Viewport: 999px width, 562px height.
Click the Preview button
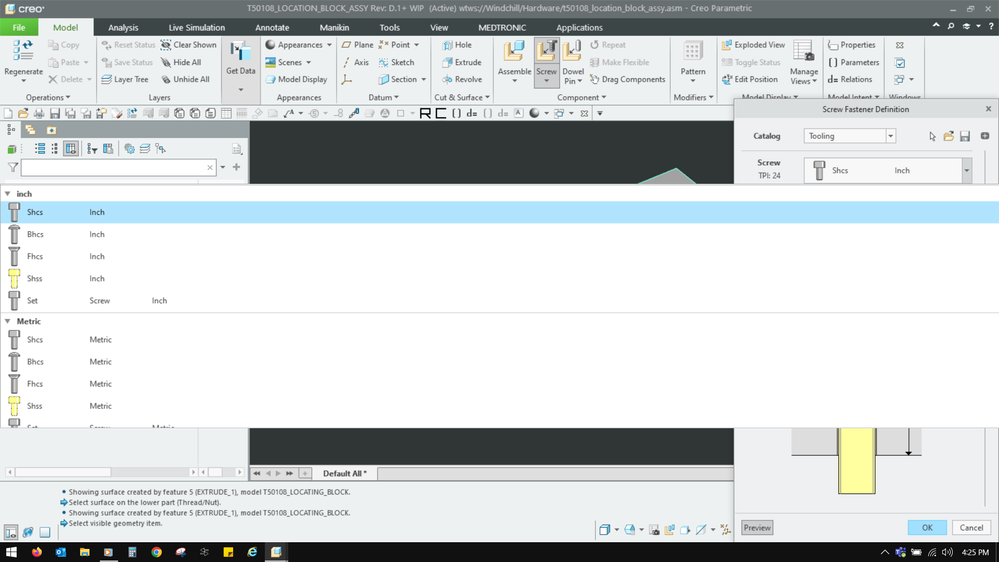tap(757, 528)
